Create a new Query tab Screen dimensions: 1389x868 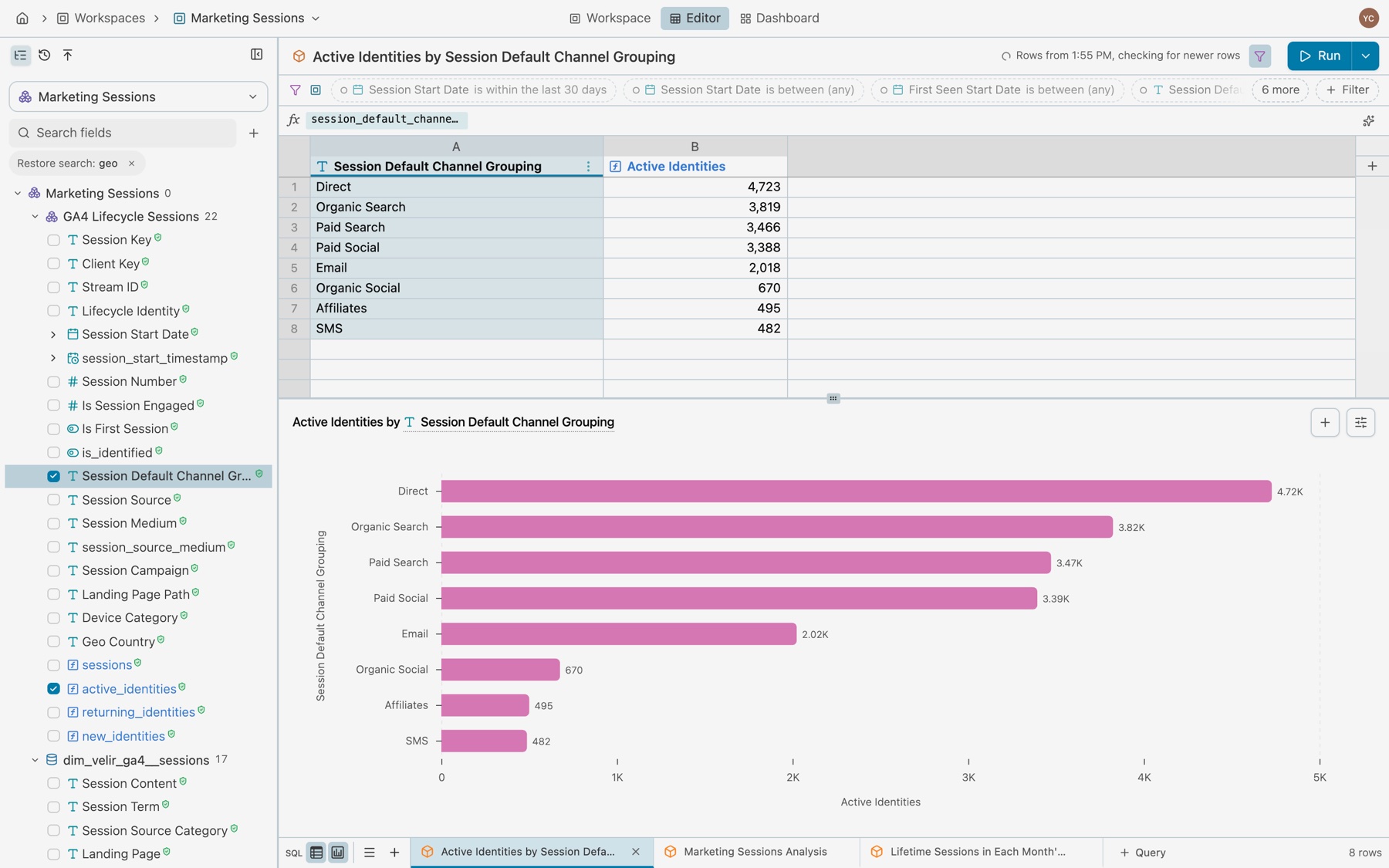1143,853
